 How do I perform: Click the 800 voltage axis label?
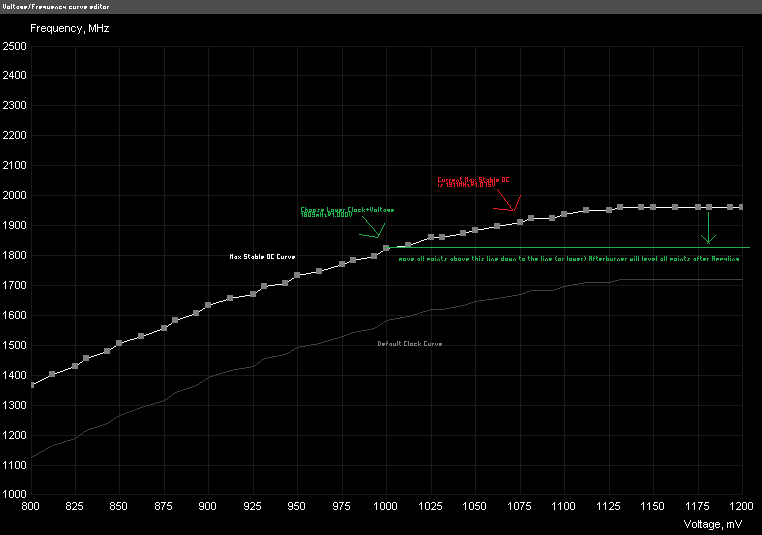pyautogui.click(x=30, y=506)
